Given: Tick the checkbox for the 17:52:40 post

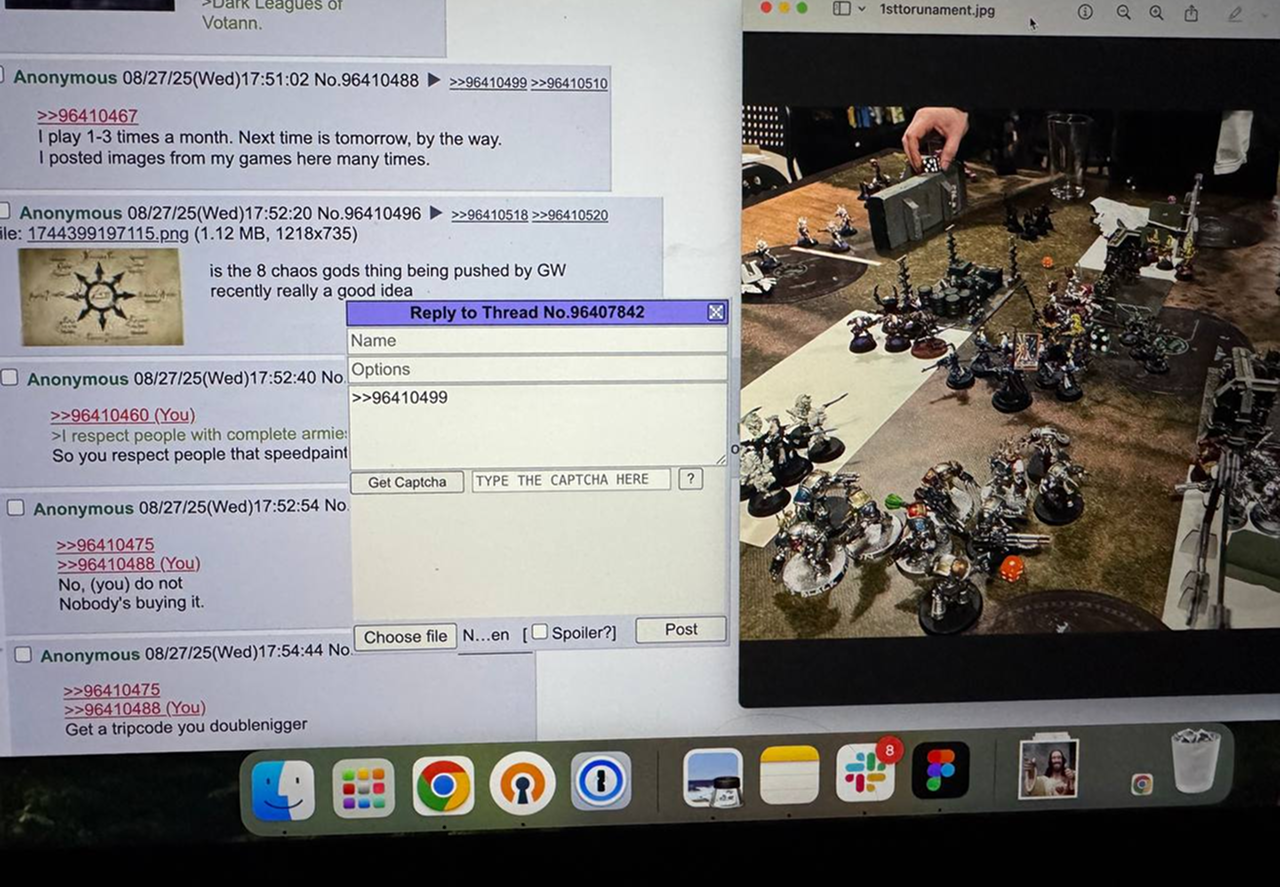Looking at the screenshot, I should tap(9, 378).
